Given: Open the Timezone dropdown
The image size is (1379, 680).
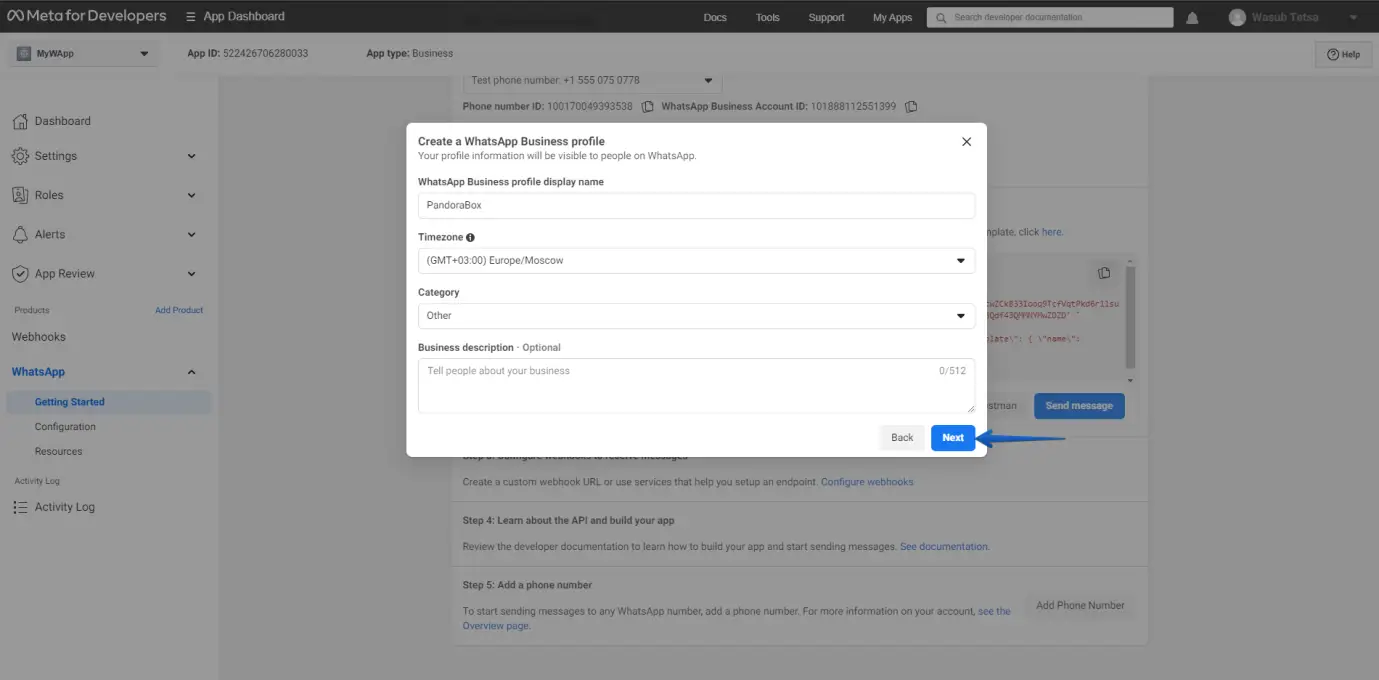Looking at the screenshot, I should coord(696,261).
